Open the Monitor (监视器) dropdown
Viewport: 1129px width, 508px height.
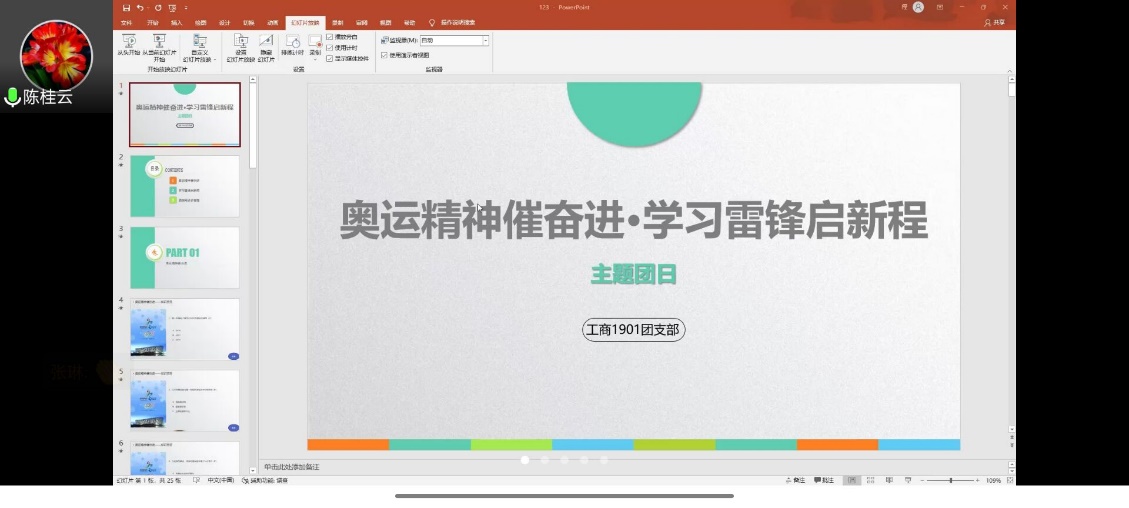[x=485, y=41]
